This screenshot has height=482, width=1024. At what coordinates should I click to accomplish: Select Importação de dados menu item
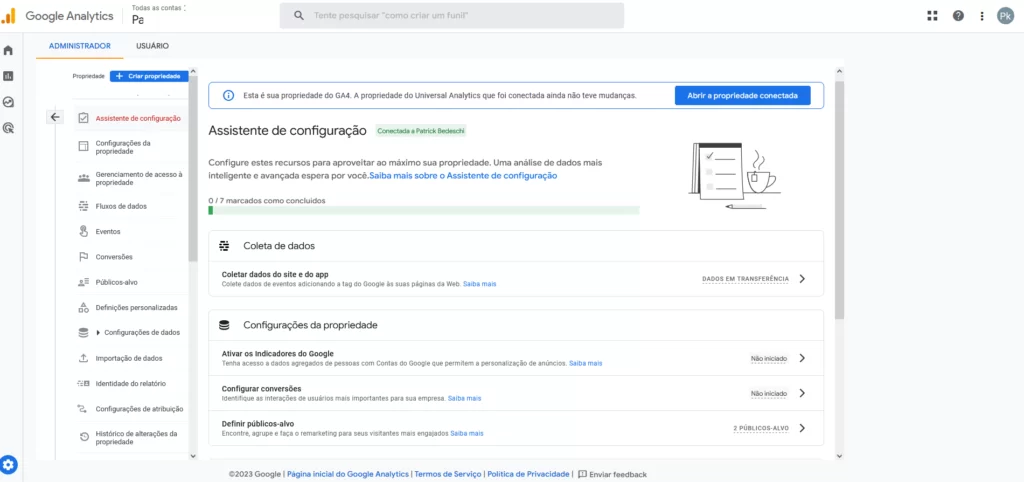point(131,358)
